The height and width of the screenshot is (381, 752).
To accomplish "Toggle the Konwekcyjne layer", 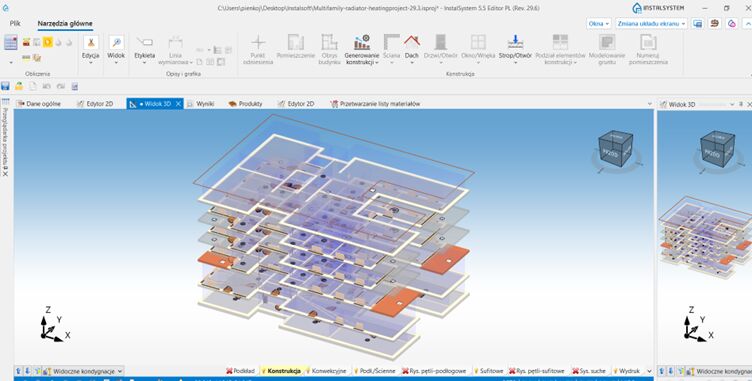I will [326, 371].
